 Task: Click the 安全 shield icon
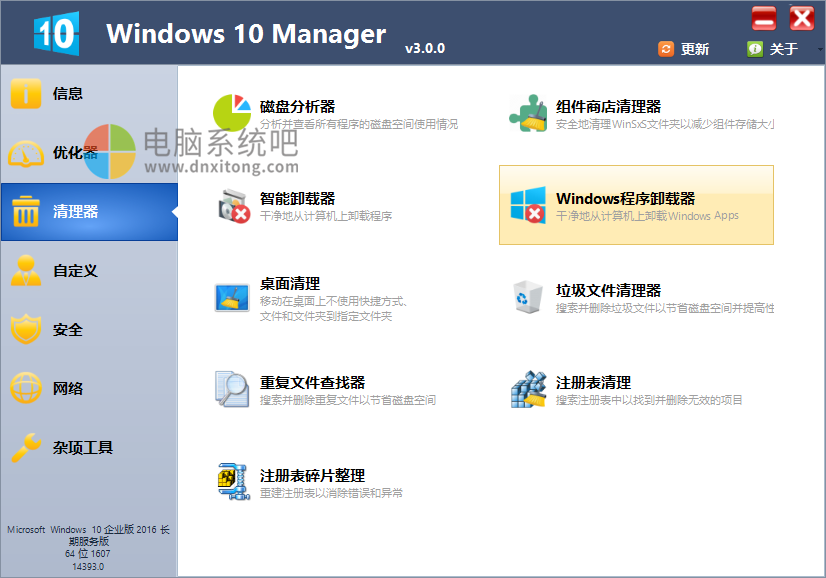(x=25, y=329)
